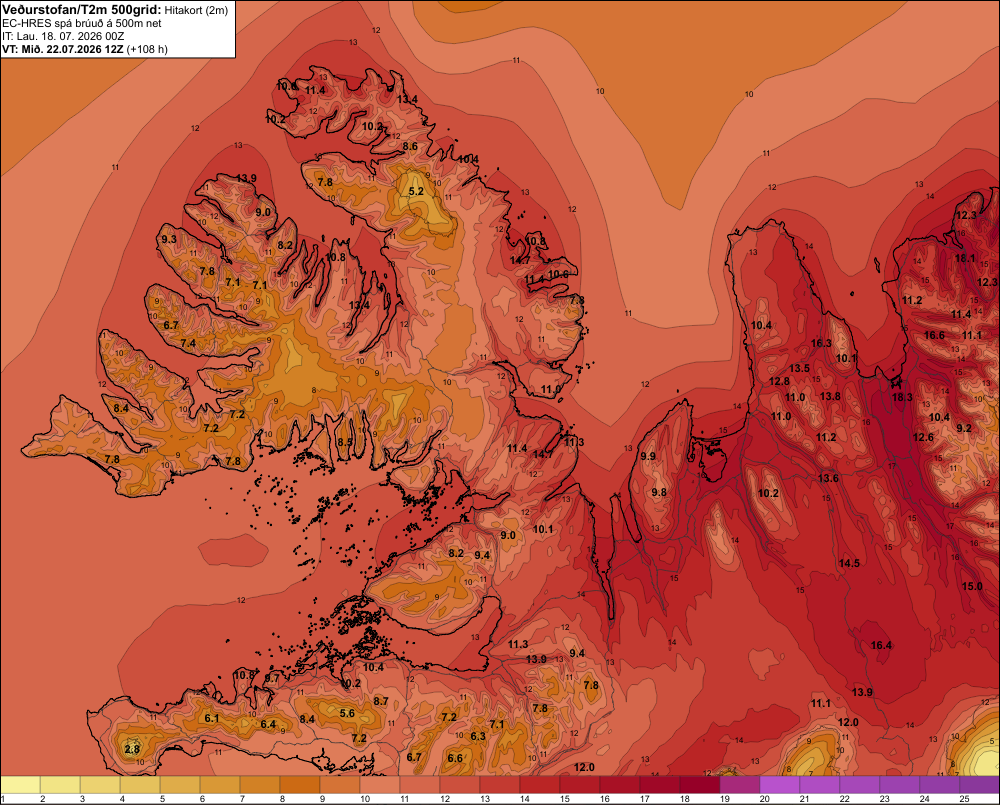
Task: Click the '2.8' temperature value on the map
Action: point(132,749)
